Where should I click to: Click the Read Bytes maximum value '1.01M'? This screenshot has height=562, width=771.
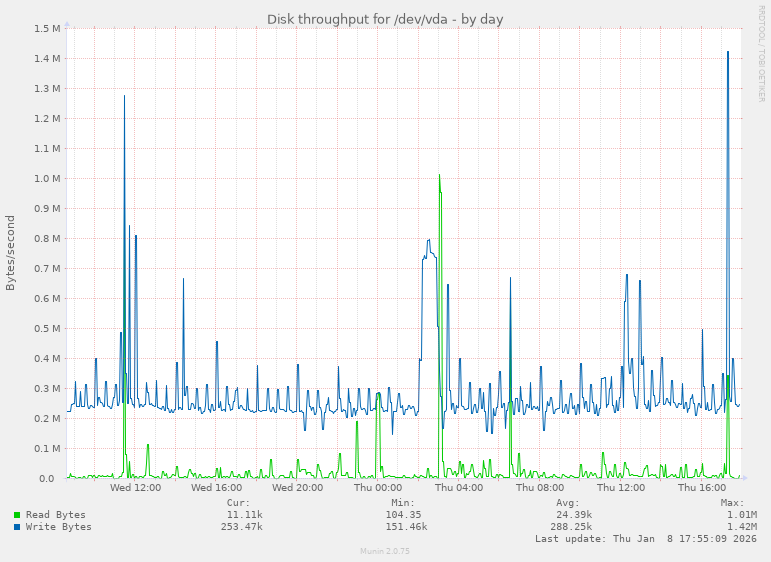click(742, 515)
